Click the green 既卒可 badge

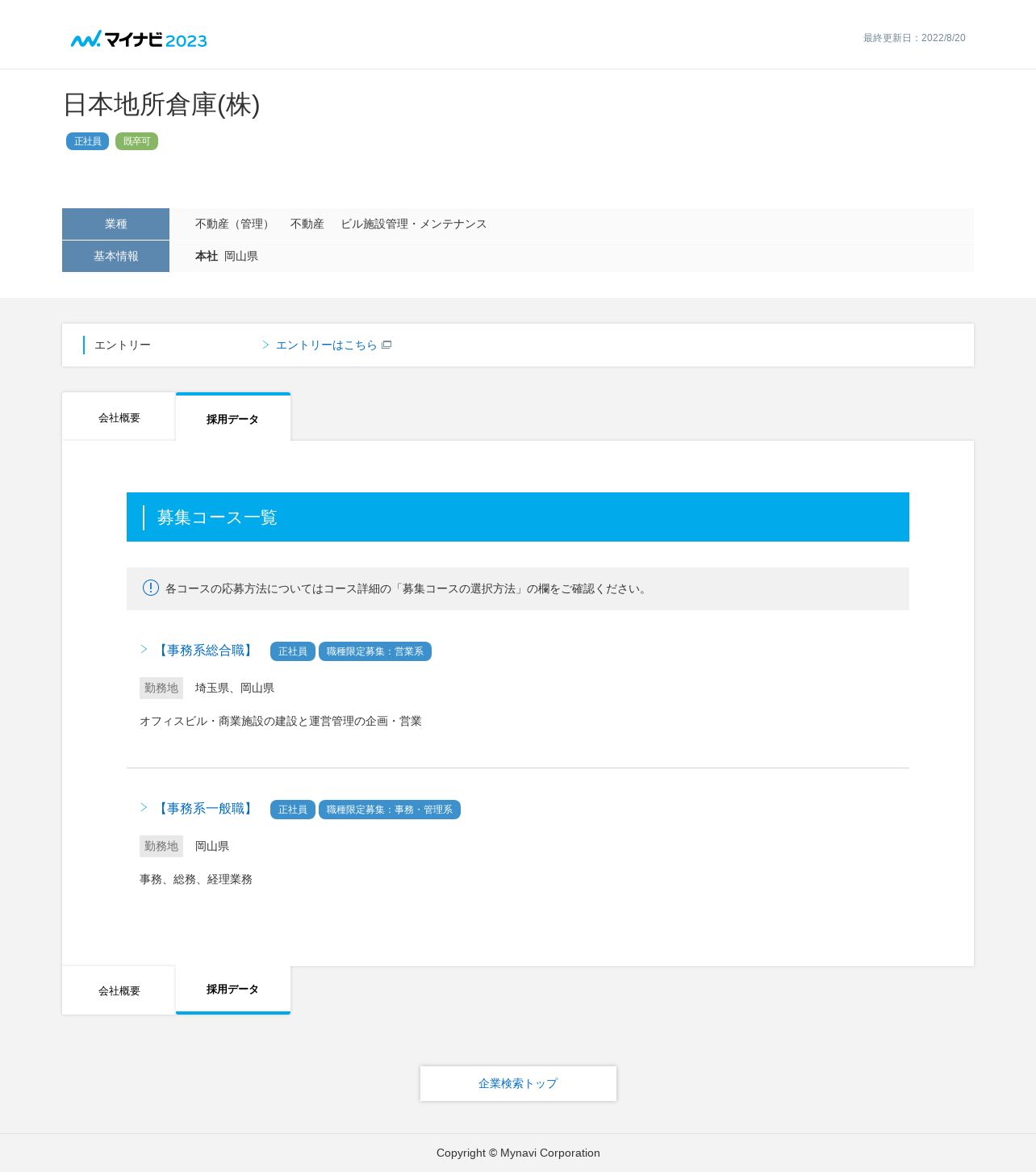point(136,141)
